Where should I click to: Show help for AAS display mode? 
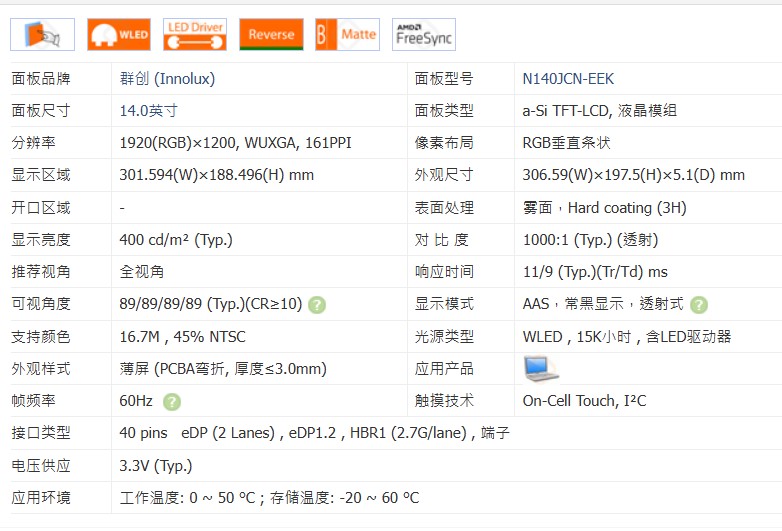click(x=699, y=305)
